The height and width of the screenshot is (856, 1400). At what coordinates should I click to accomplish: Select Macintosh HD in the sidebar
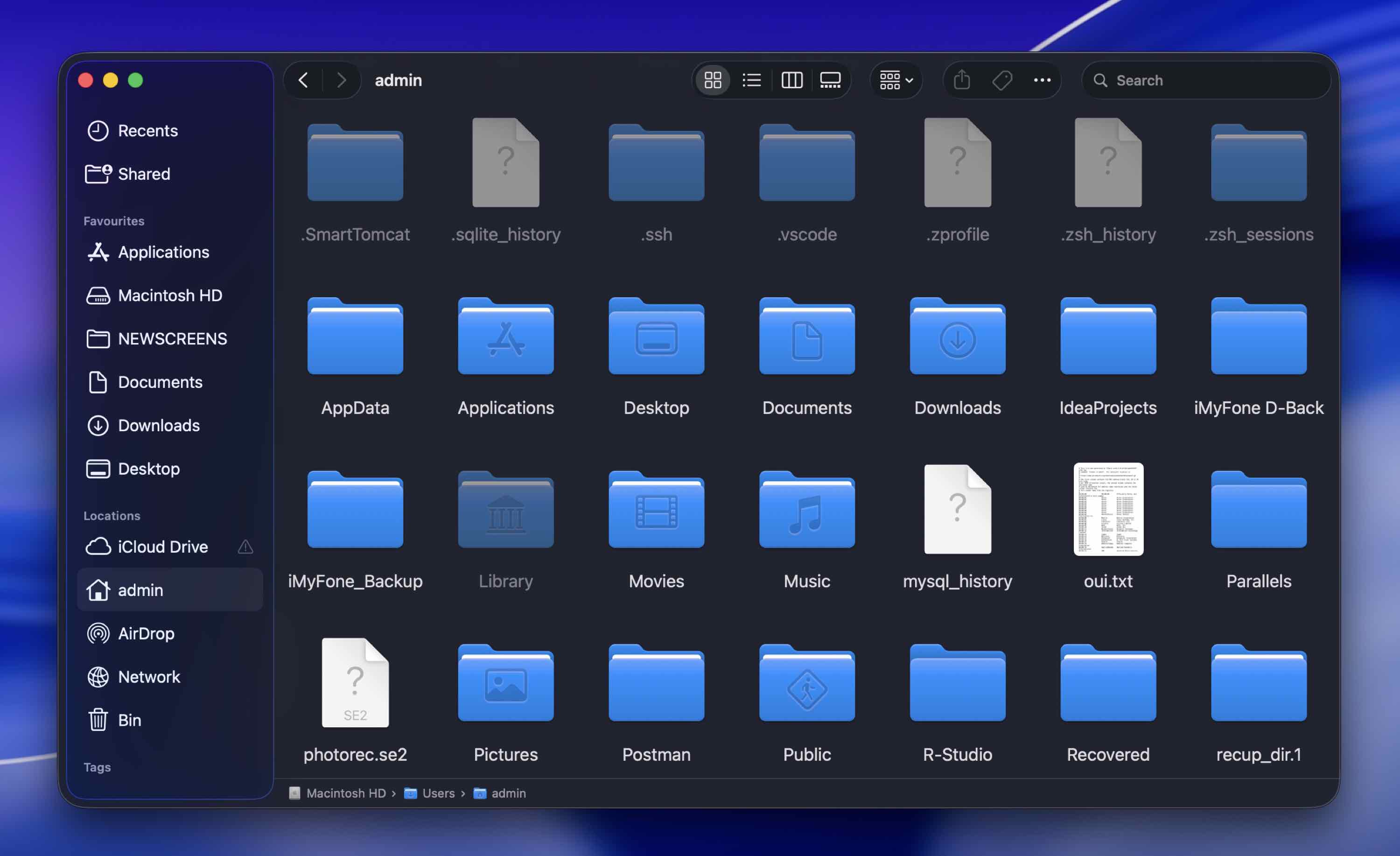169,295
